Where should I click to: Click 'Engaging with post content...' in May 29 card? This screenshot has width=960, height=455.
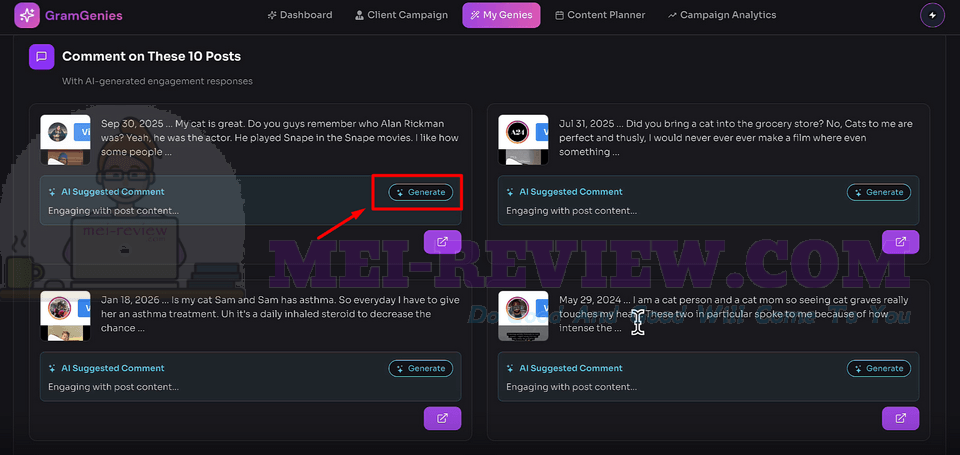click(571, 387)
